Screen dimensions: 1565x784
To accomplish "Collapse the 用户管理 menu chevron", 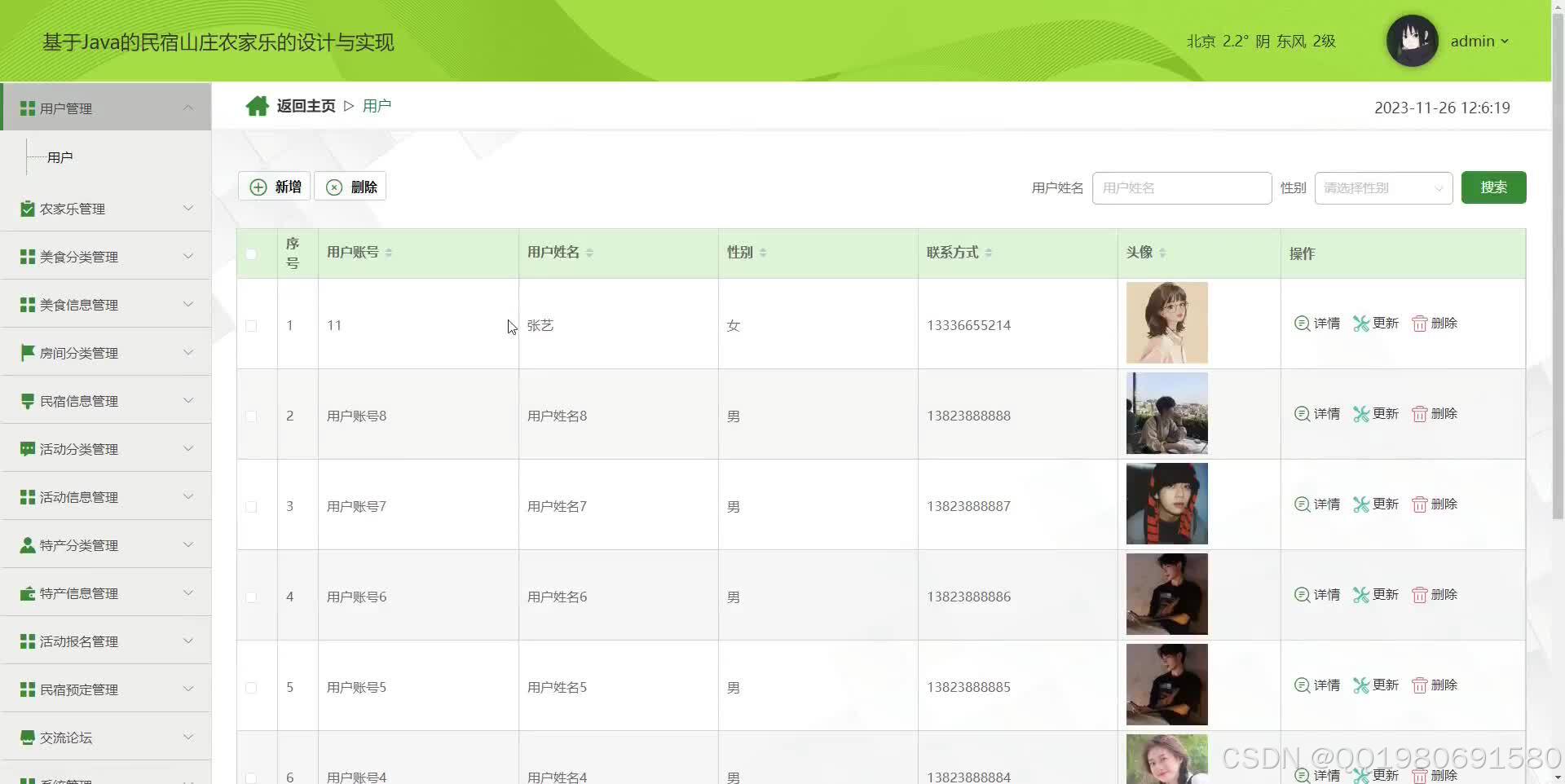I will [x=188, y=108].
